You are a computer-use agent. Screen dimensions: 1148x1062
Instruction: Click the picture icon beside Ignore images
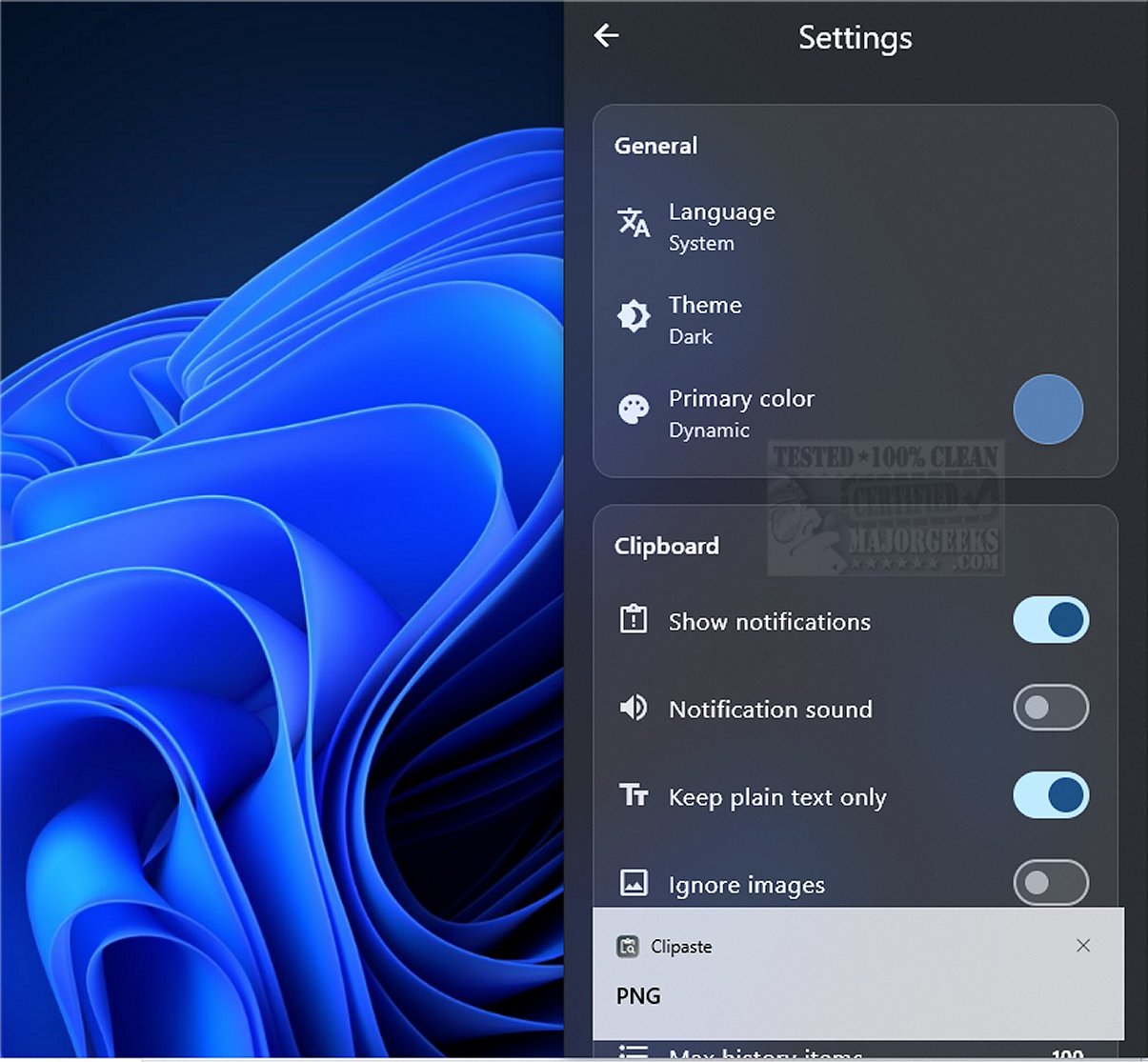click(633, 883)
